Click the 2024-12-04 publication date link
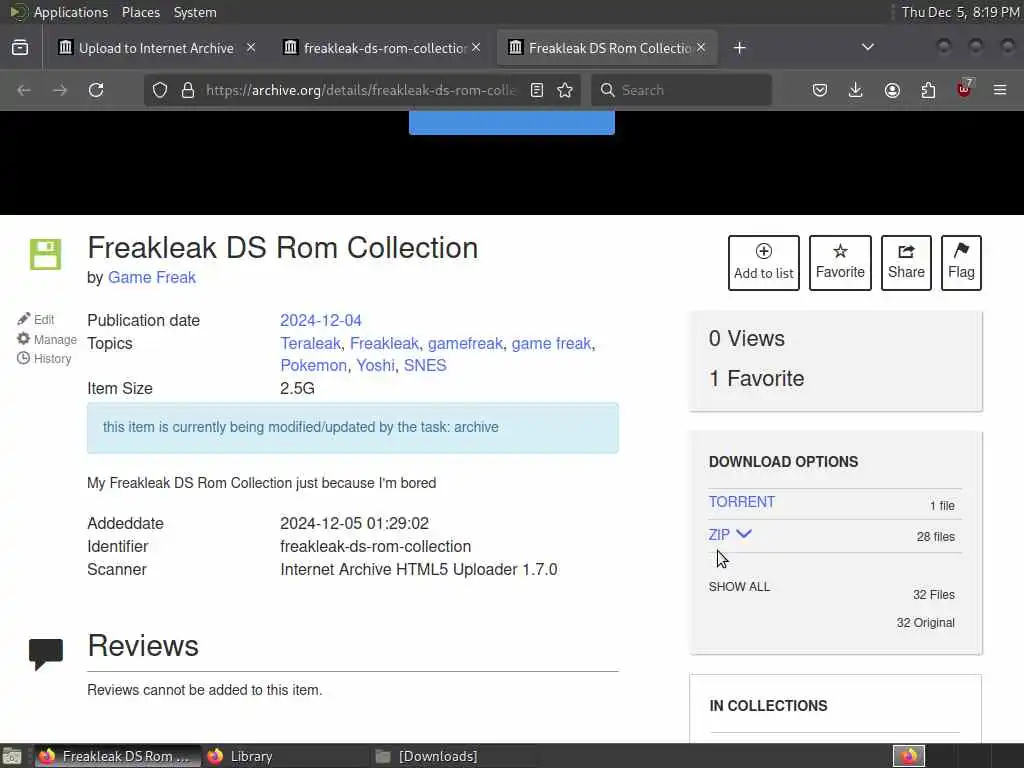1024x768 pixels. [321, 321]
